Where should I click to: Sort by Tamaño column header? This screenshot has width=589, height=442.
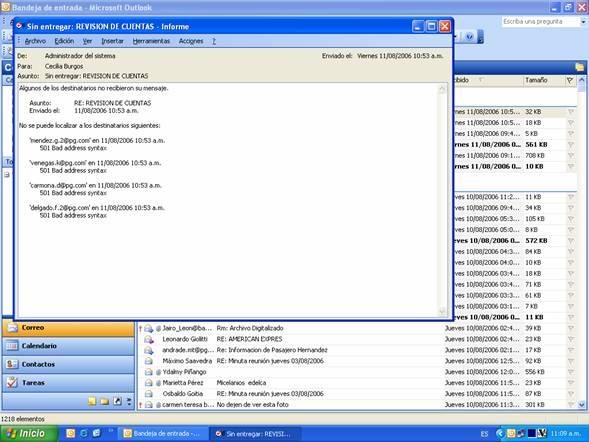coord(544,80)
